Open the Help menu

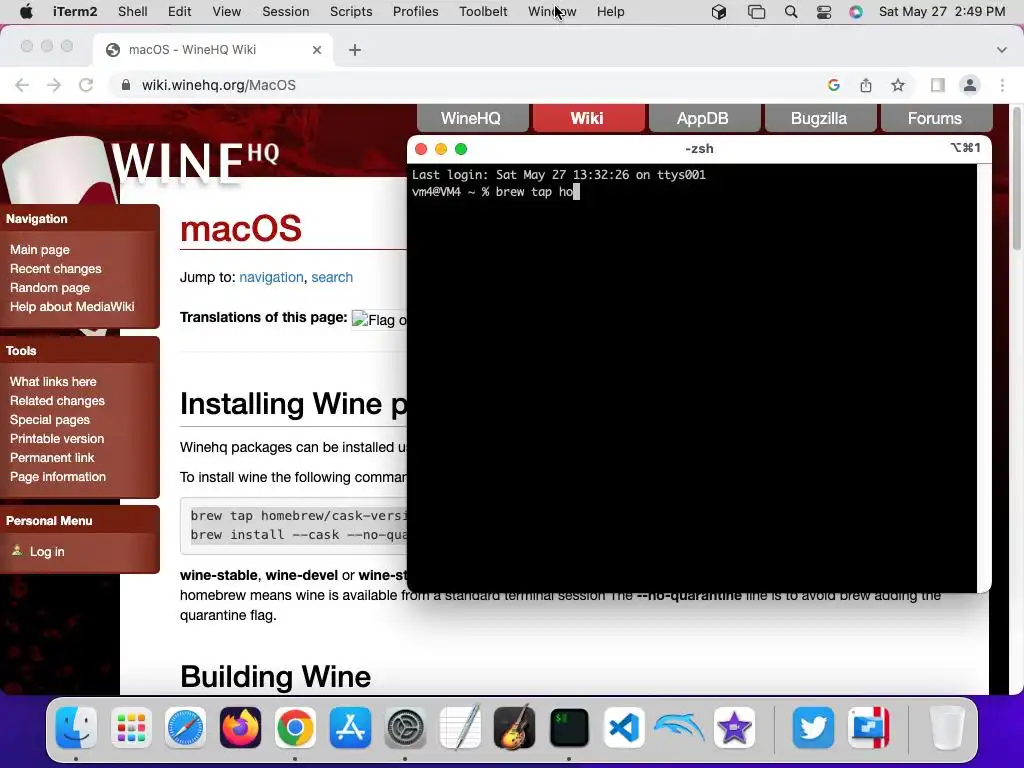[611, 12]
